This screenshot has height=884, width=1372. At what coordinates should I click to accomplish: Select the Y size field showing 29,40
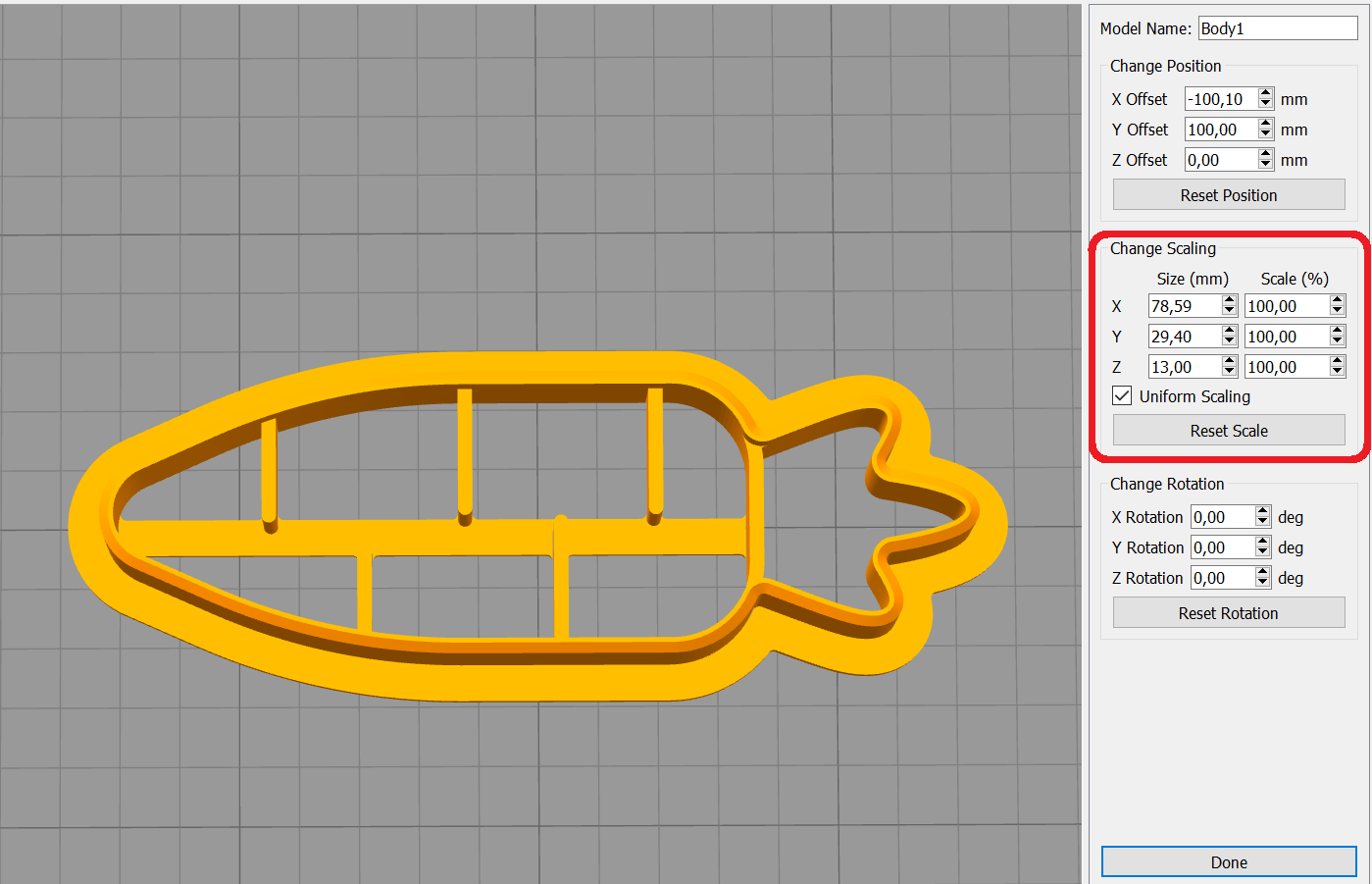tap(1185, 337)
